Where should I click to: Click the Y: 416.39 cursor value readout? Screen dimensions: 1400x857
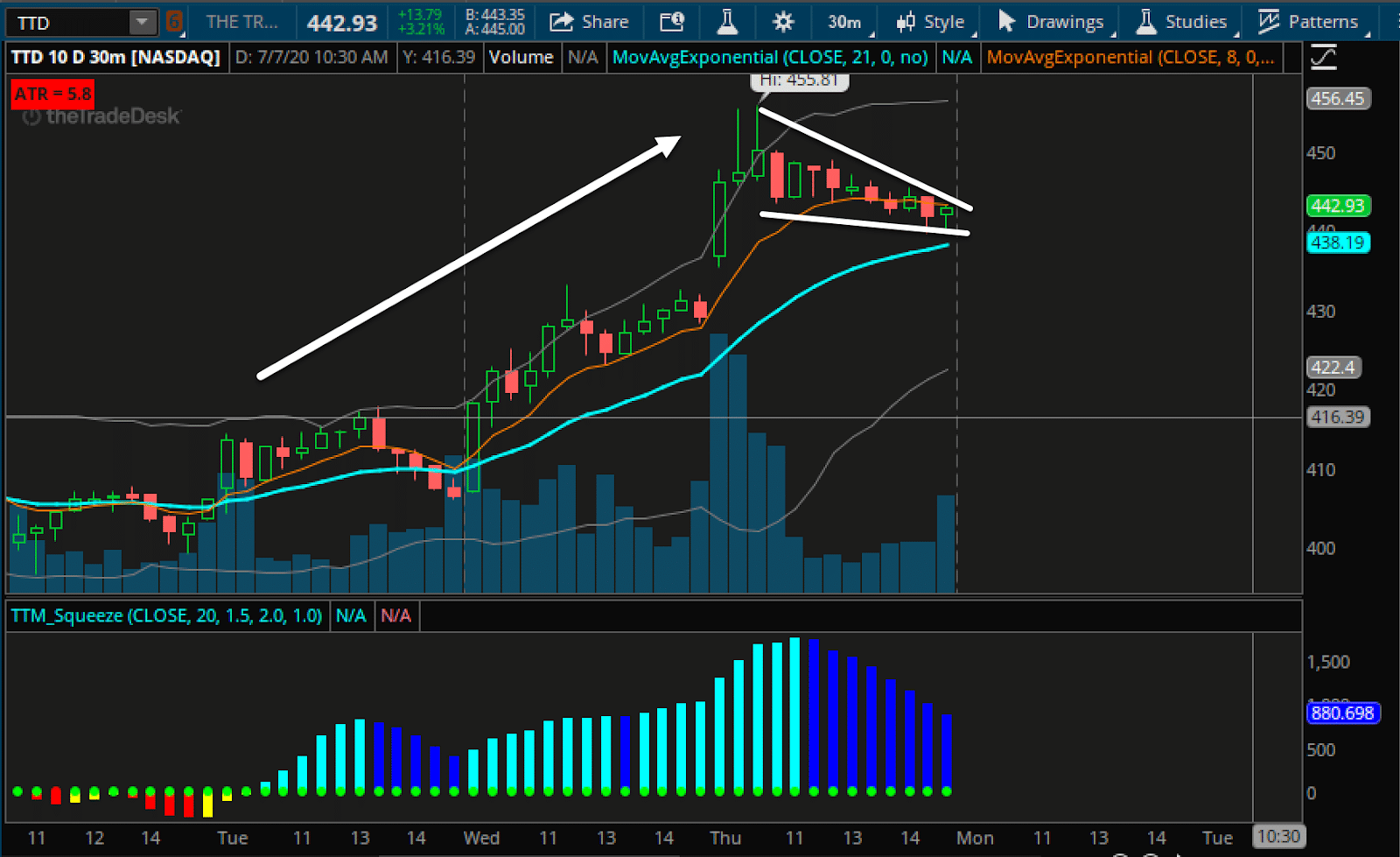438,58
